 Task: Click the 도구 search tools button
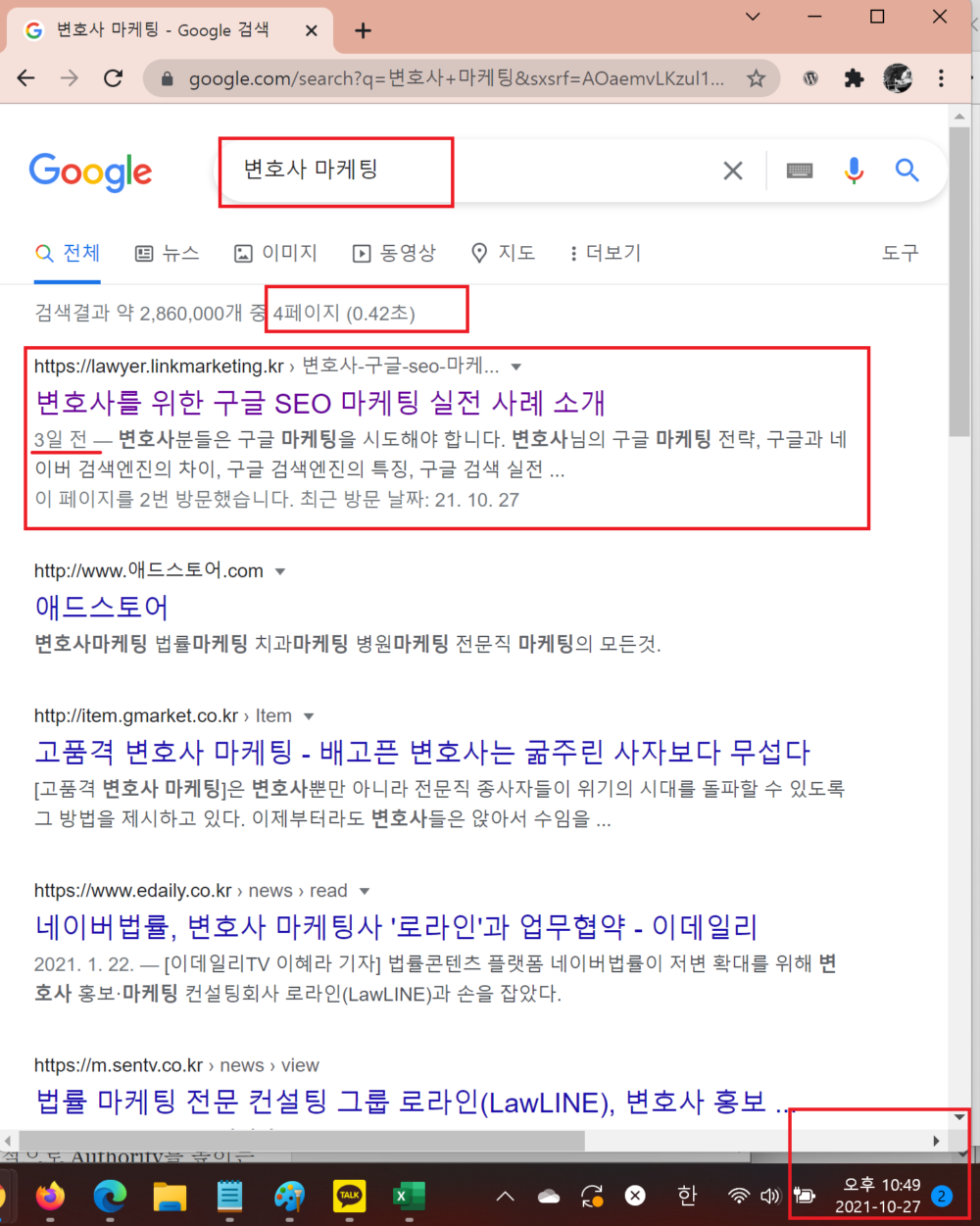tap(900, 254)
